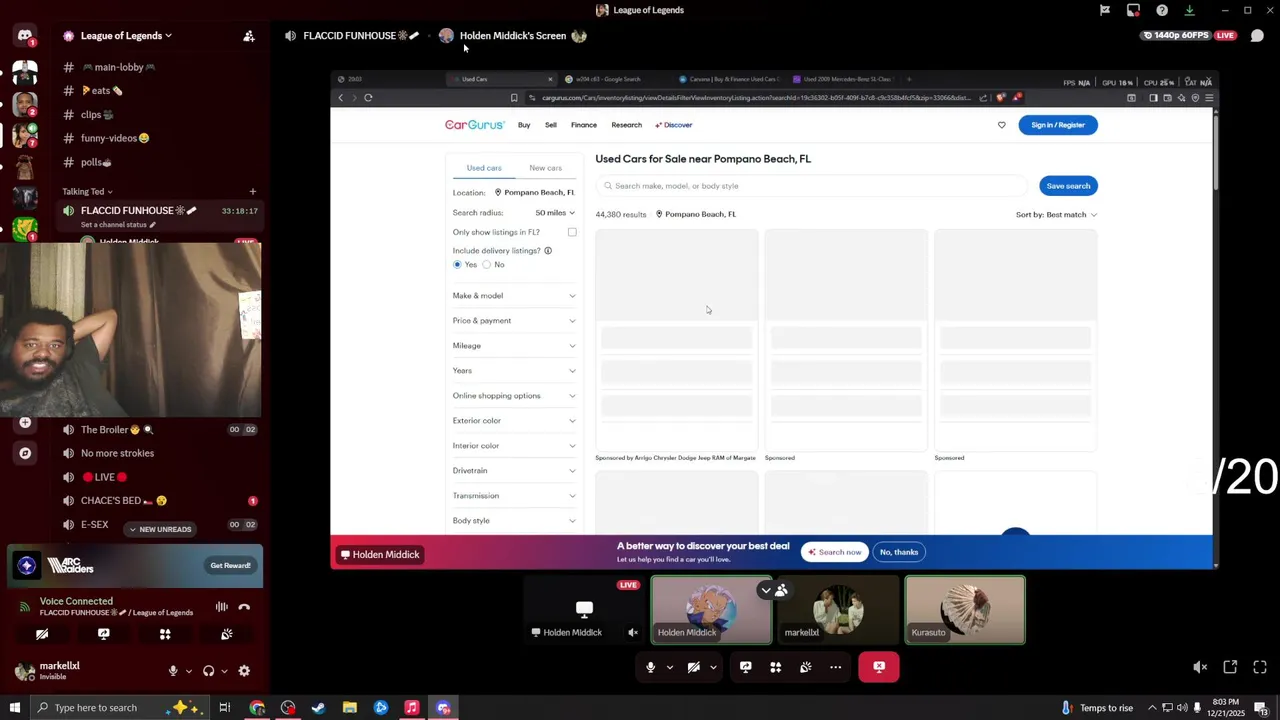Viewport: 1280px width, 720px height.
Task: Open Search radius 50 miles dropdown
Action: (555, 213)
